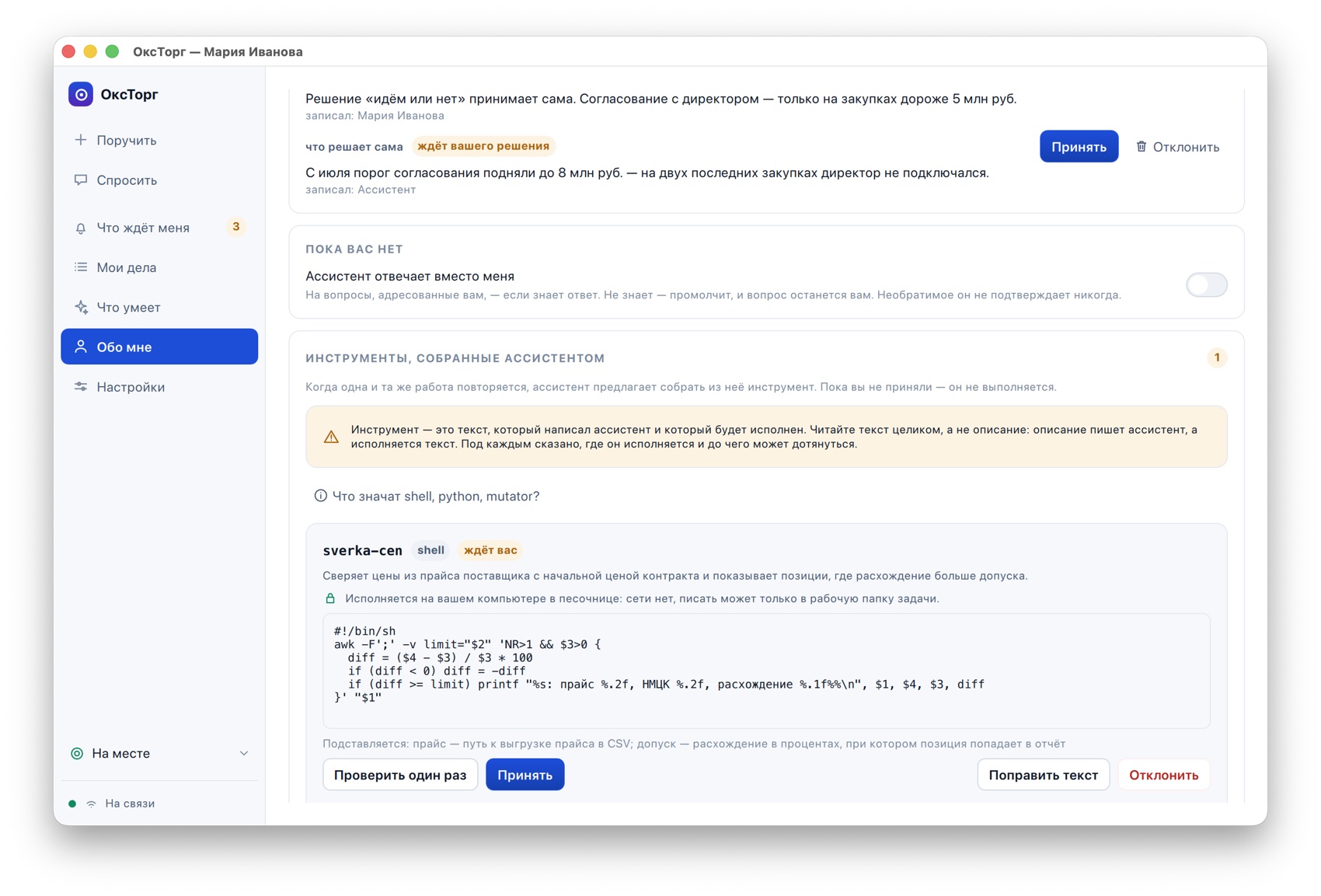Viewport: 1321px width, 896px height.
Task: Click the sverka-cen tool name
Action: click(x=362, y=550)
